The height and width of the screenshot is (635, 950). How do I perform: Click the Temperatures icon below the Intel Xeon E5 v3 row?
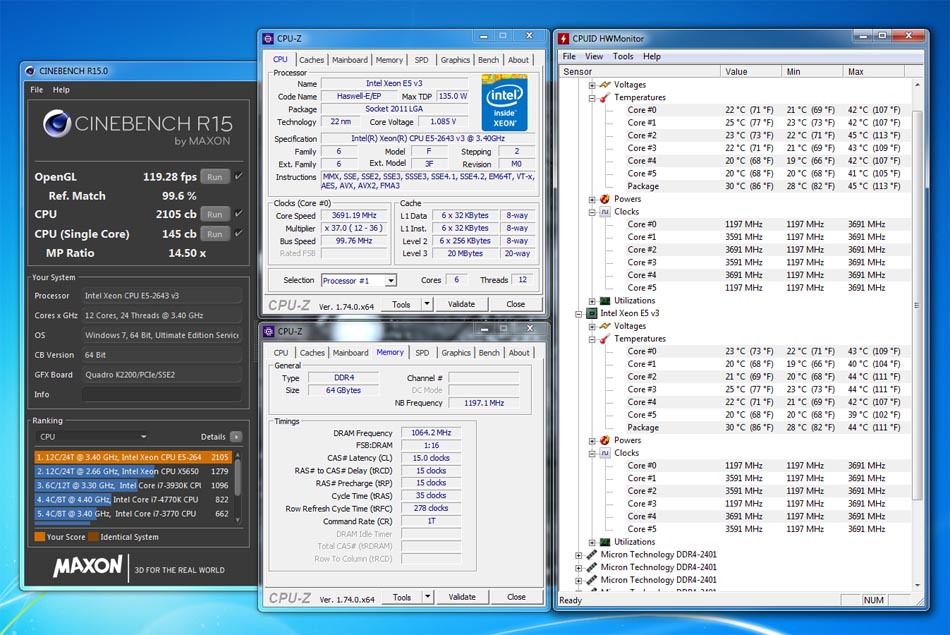click(605, 339)
